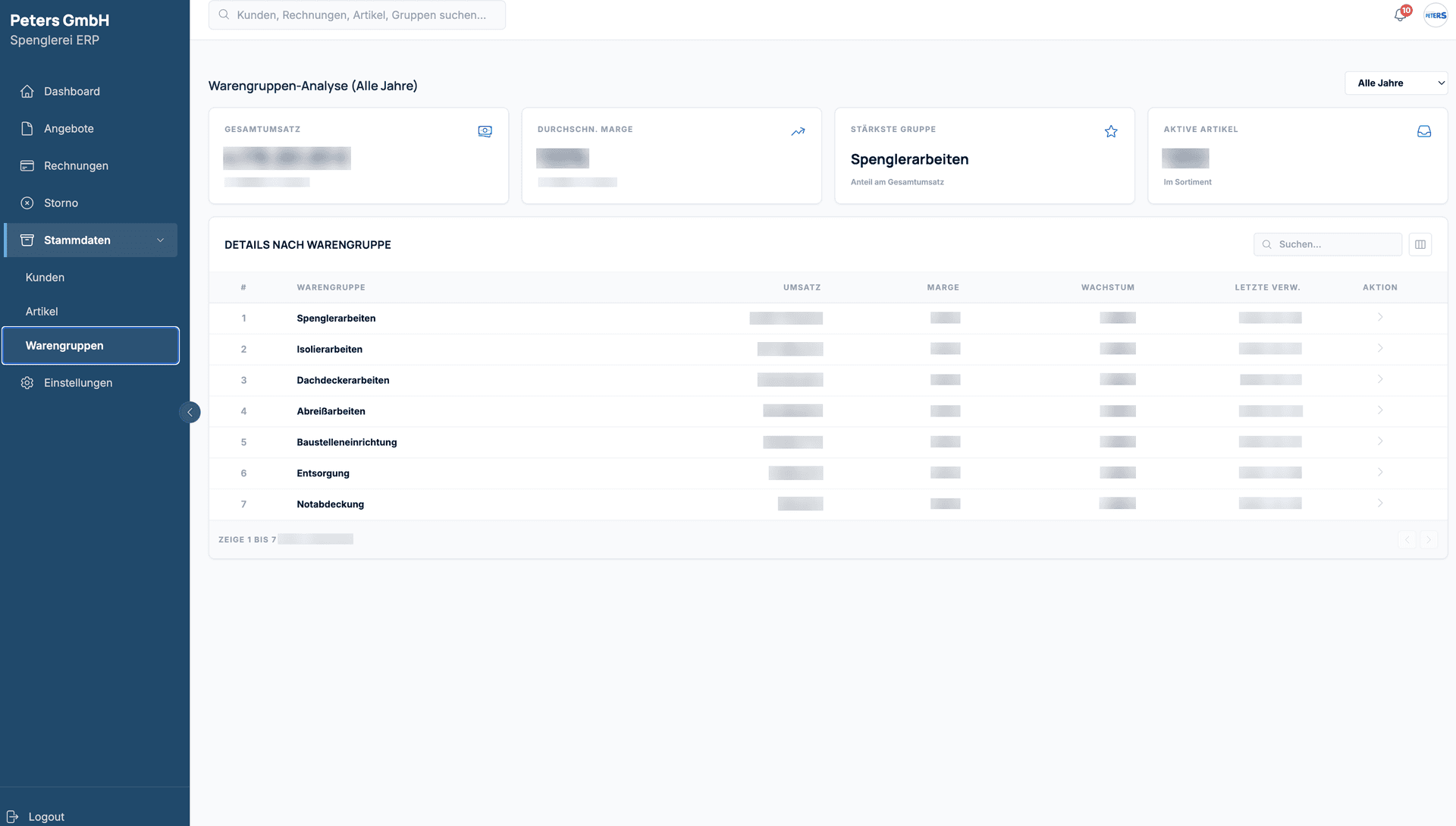1456x826 pixels.
Task: Toggle table column visibility button
Action: coord(1420,244)
